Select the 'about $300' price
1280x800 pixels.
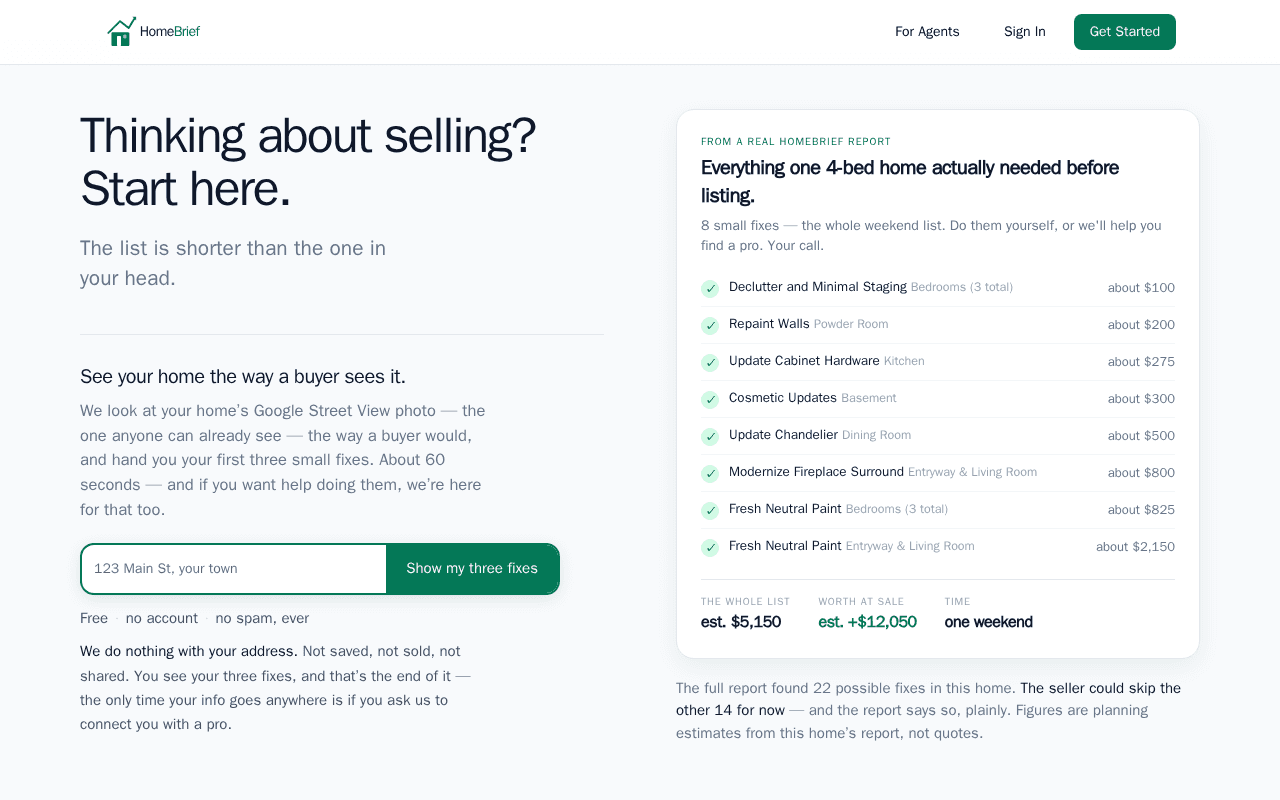1141,399
